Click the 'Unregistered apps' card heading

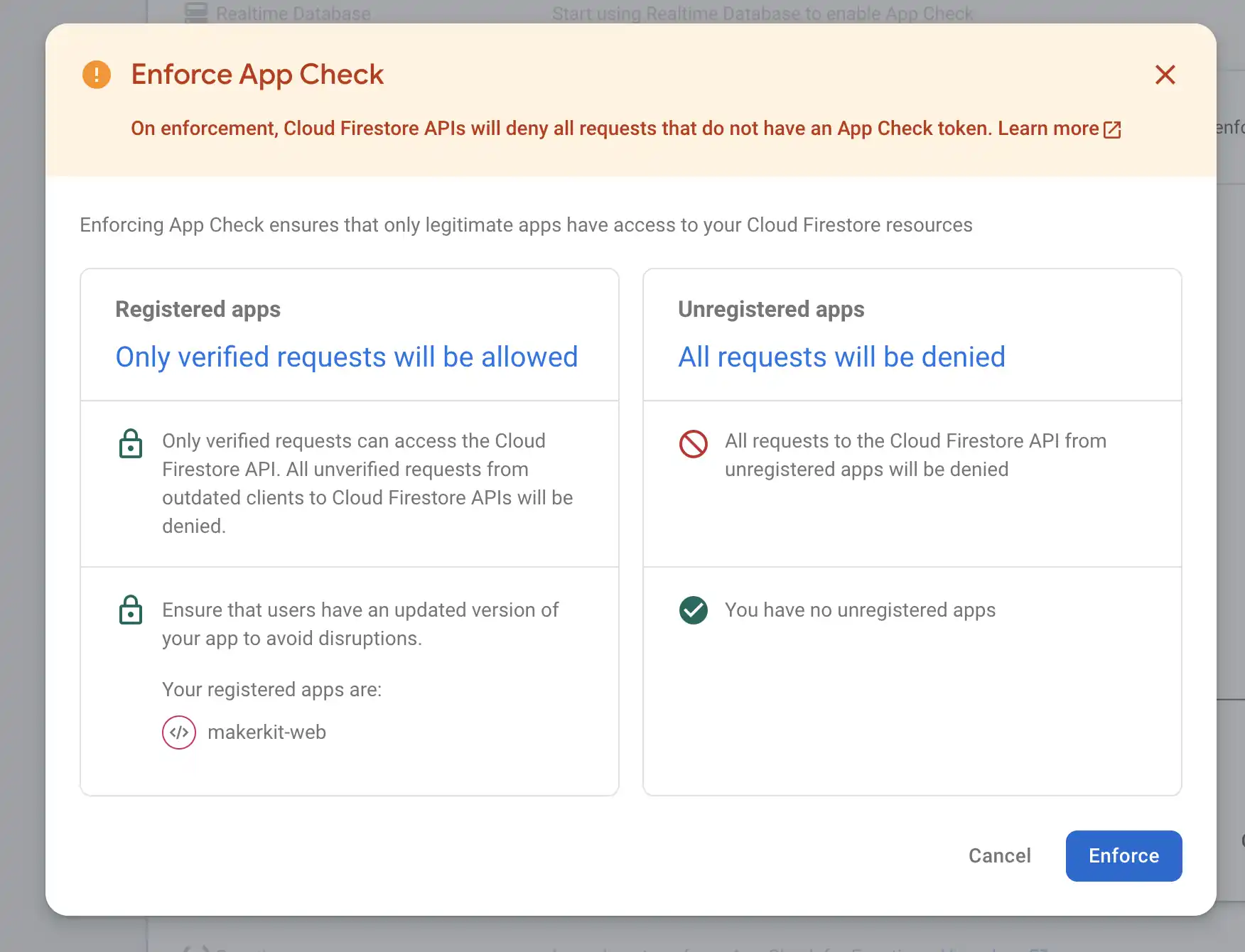click(771, 309)
